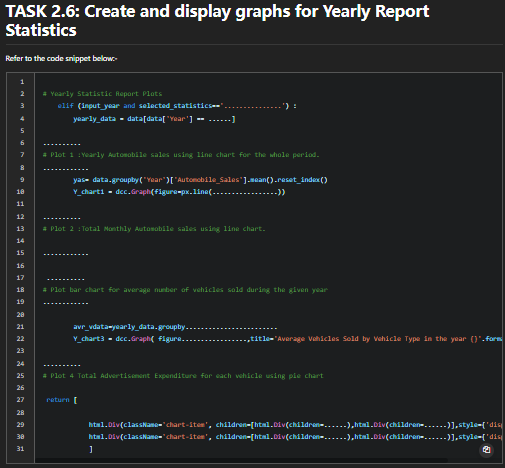Copy the code snippet using the copy icon
This screenshot has height=468, width=505.
tap(486, 450)
